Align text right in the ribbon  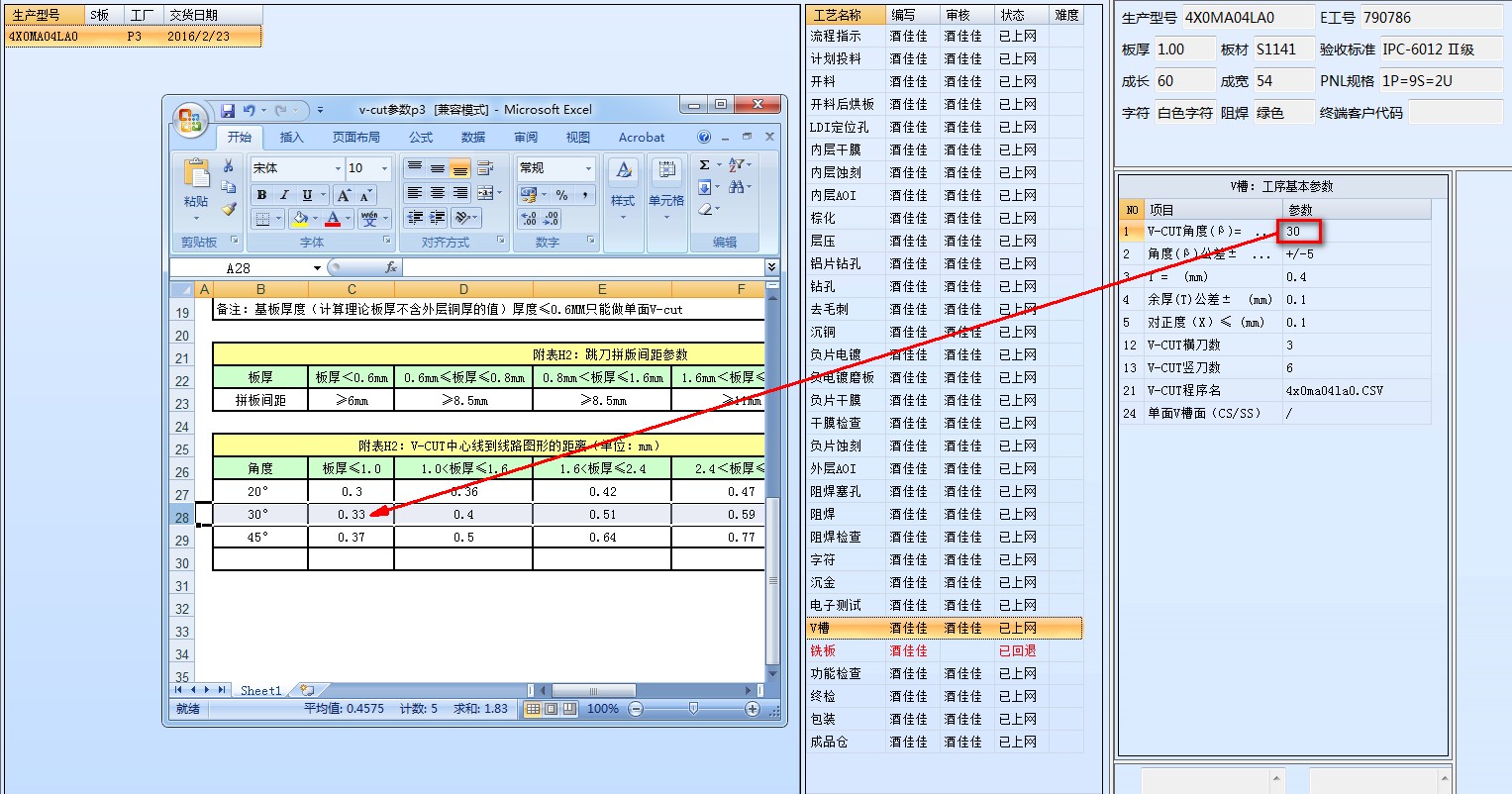460,193
